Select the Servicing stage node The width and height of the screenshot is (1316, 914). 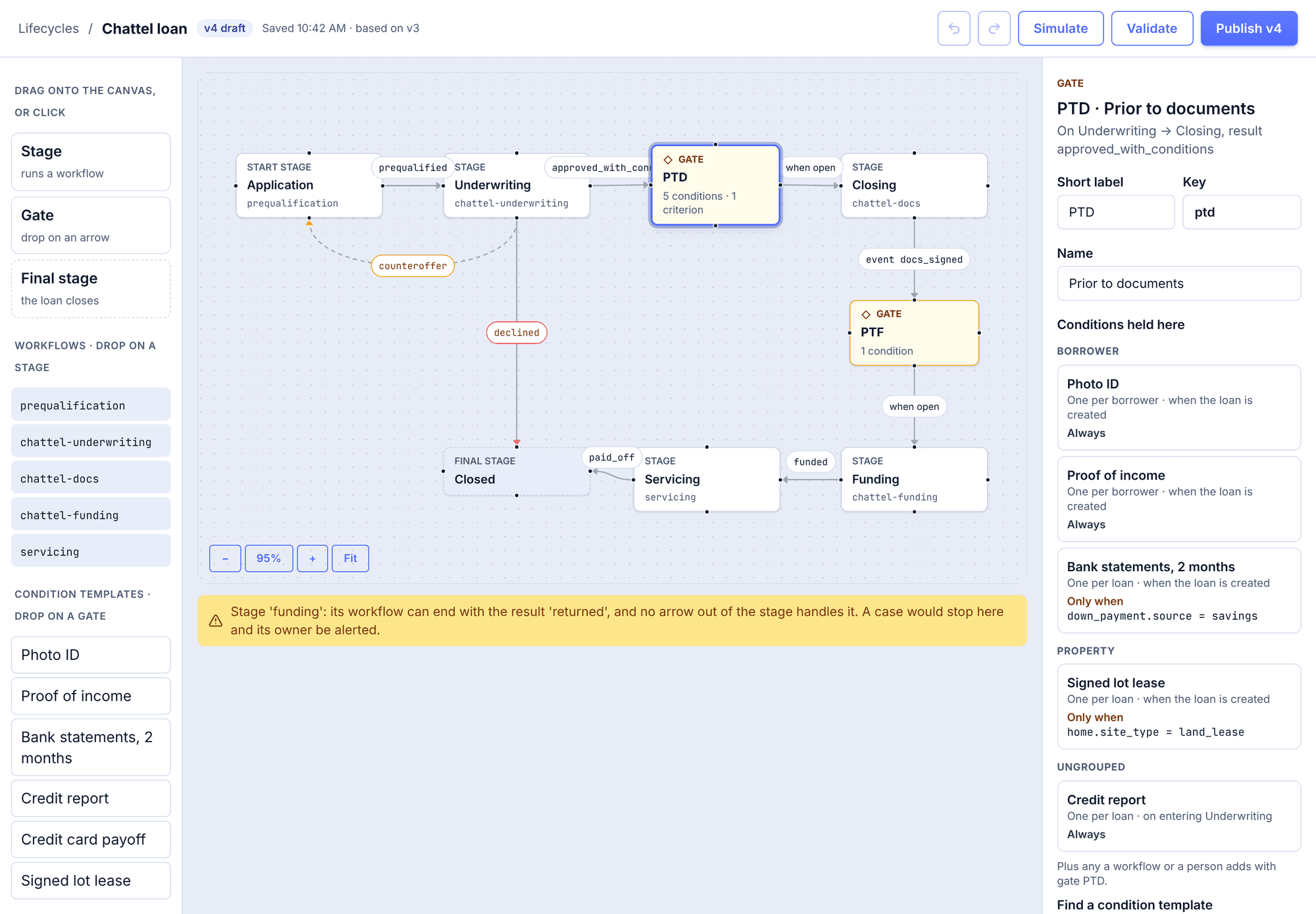[x=707, y=479]
